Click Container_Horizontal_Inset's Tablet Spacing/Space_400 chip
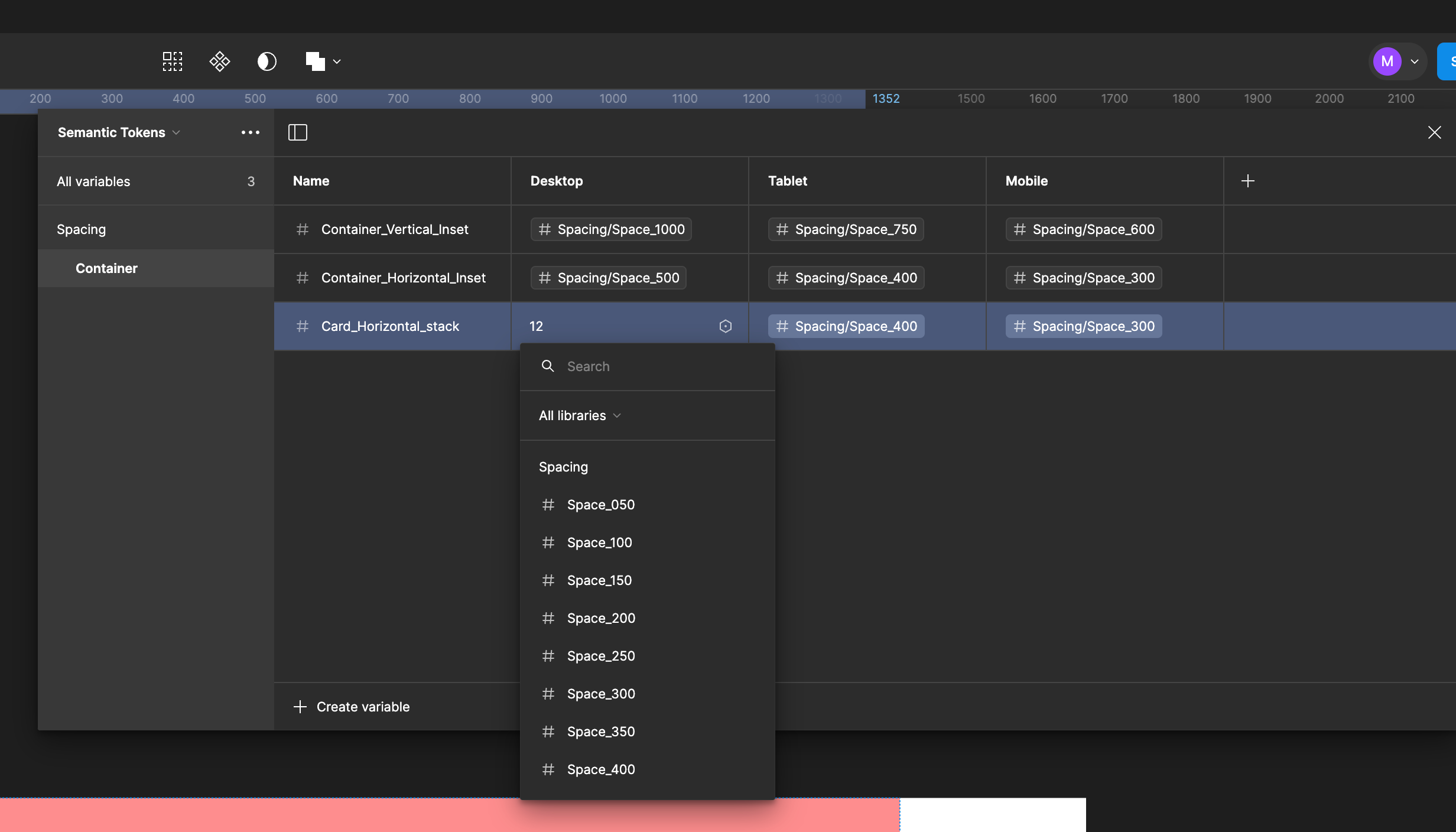The width and height of the screenshot is (1456, 832). [x=846, y=278]
